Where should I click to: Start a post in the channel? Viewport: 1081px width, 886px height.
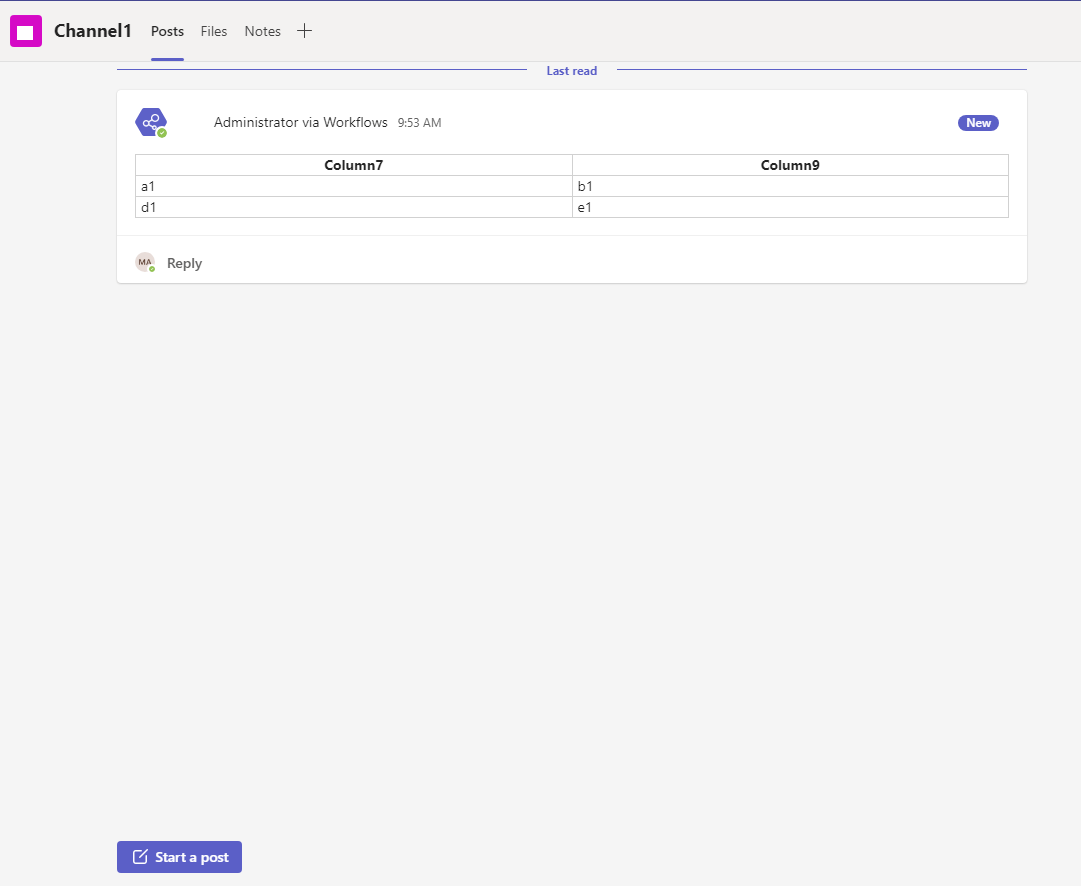click(x=179, y=857)
